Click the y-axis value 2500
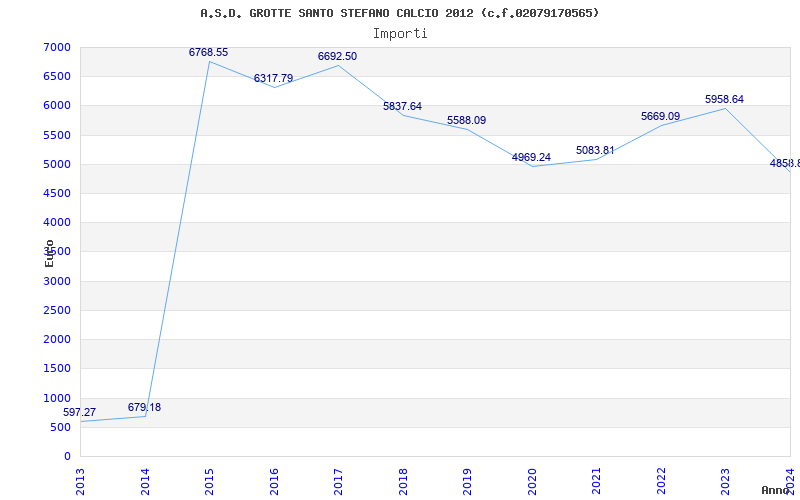 (x=57, y=310)
